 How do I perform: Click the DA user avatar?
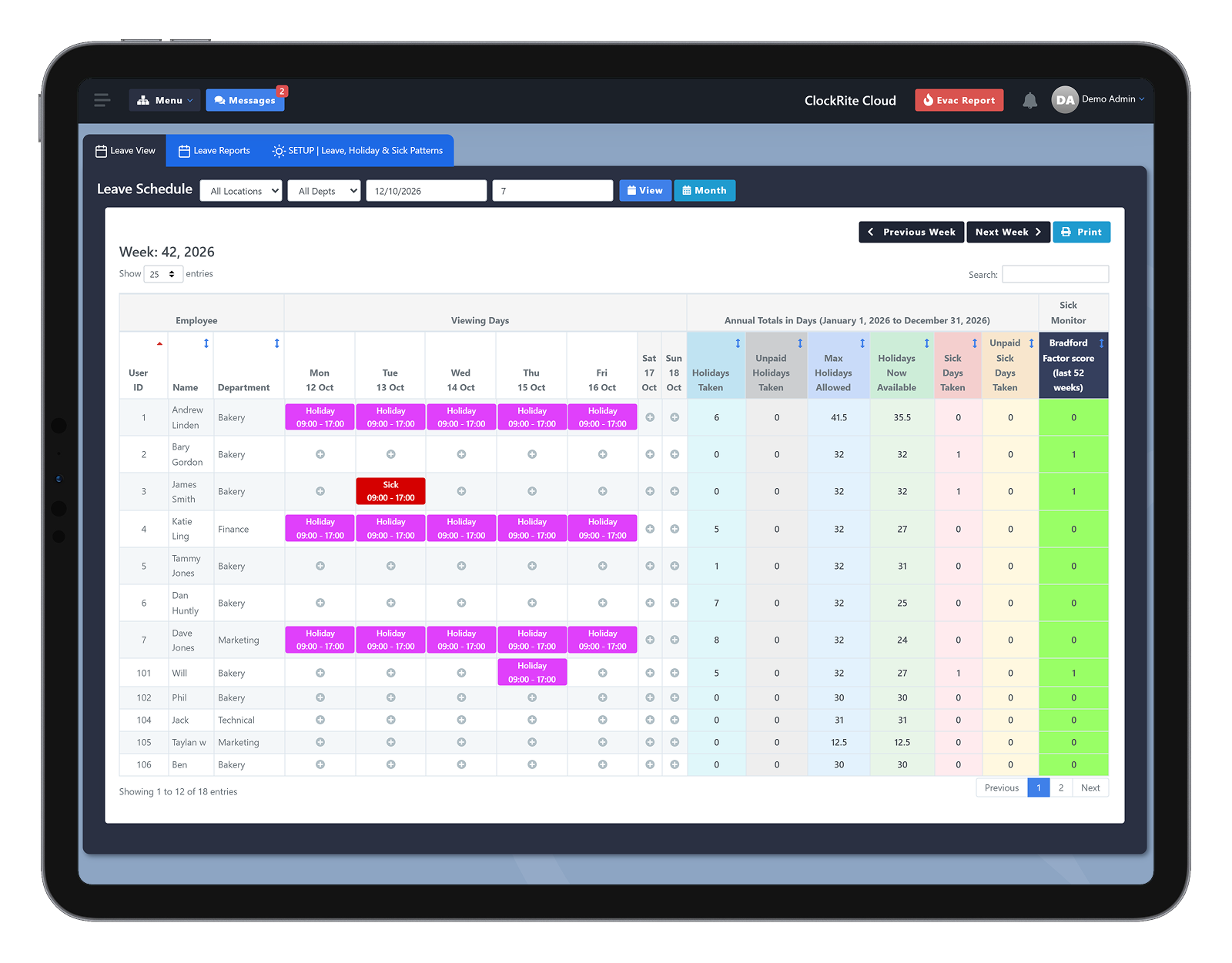tap(1065, 99)
